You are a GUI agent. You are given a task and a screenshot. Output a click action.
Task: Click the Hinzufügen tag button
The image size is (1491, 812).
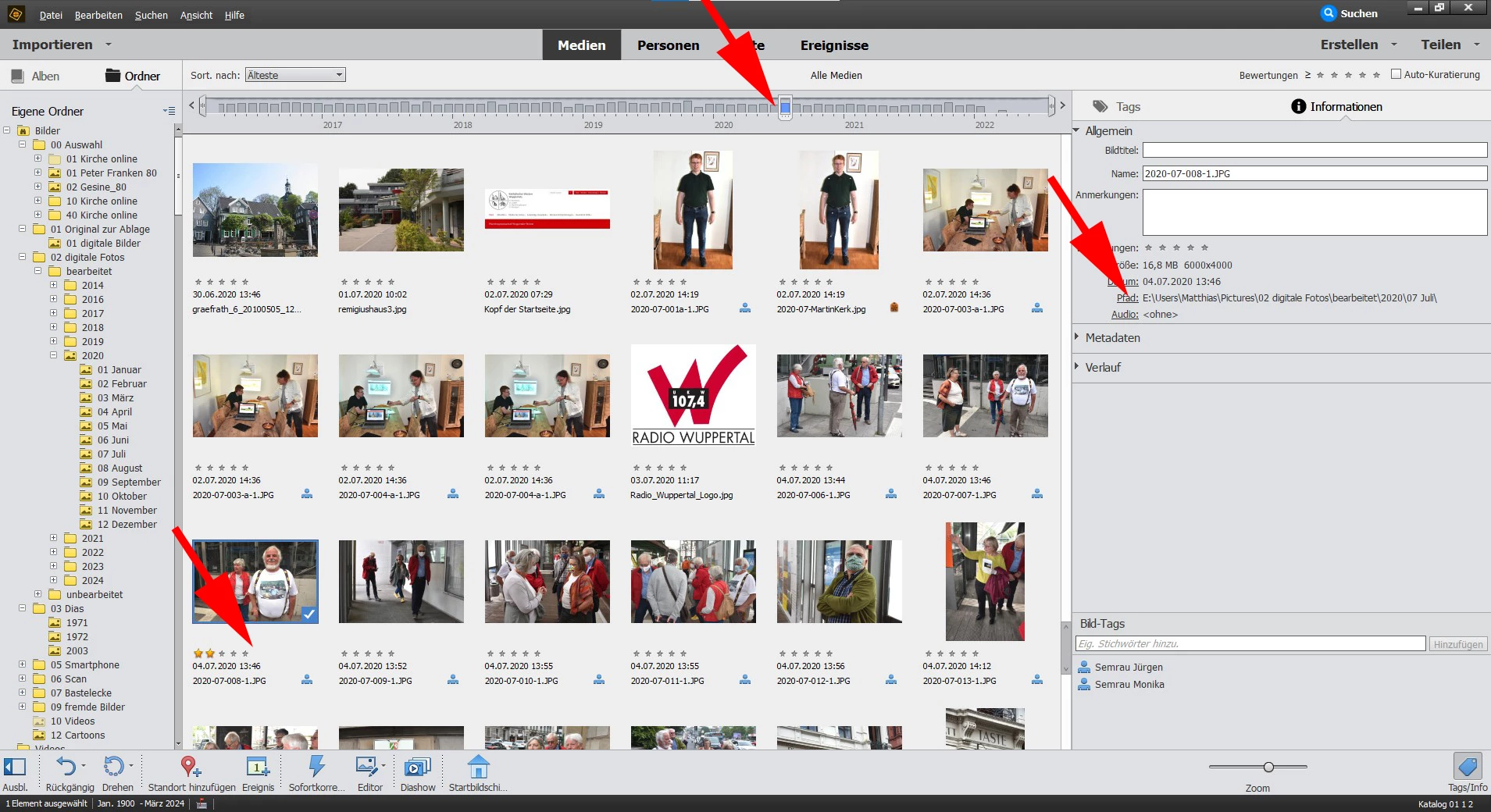tap(1457, 644)
